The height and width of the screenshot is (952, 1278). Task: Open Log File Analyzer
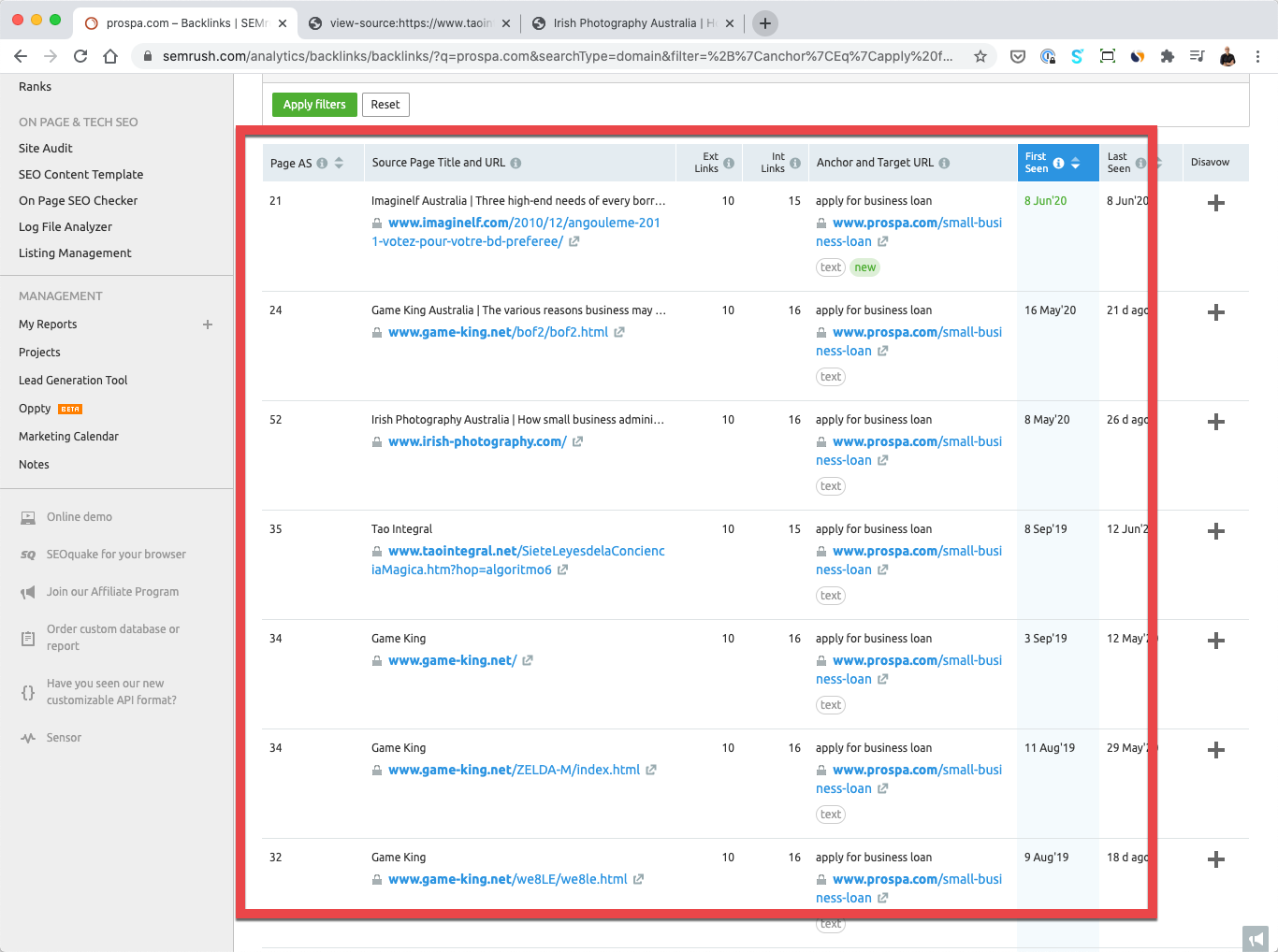[65, 226]
